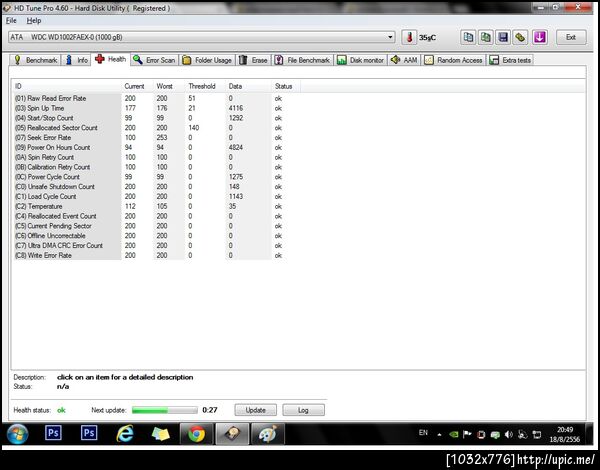The height and width of the screenshot is (470, 600).
Task: Switch to the Erase tab
Action: click(253, 60)
